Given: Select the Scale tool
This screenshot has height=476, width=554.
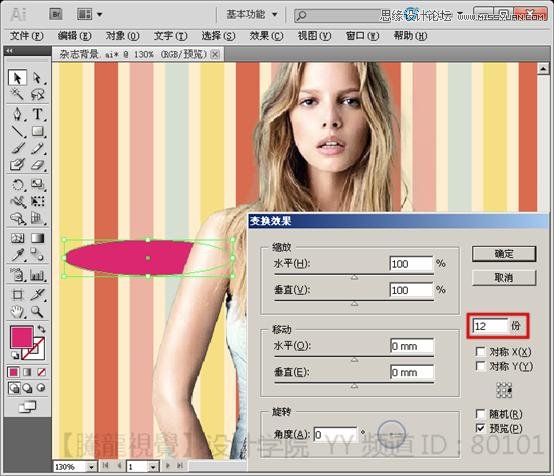Looking at the screenshot, I should pyautogui.click(x=37, y=185).
